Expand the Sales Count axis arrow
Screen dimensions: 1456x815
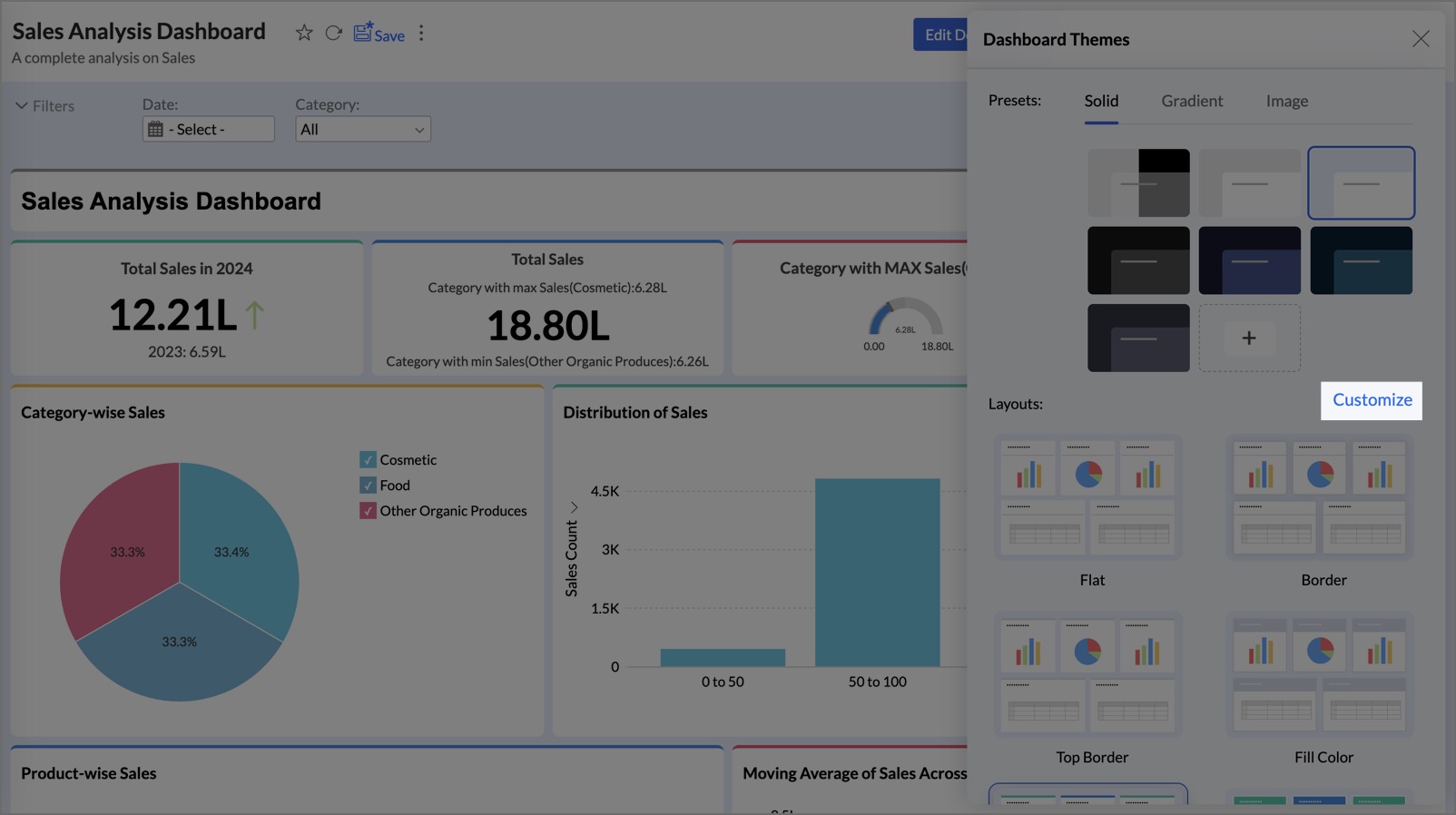pyautogui.click(x=574, y=507)
